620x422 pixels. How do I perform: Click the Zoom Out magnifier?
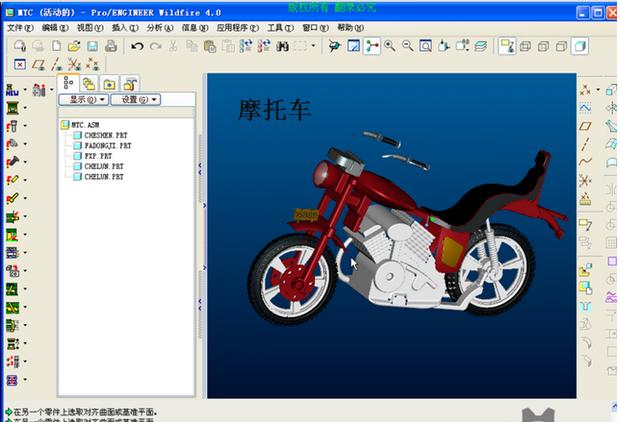tap(408, 46)
